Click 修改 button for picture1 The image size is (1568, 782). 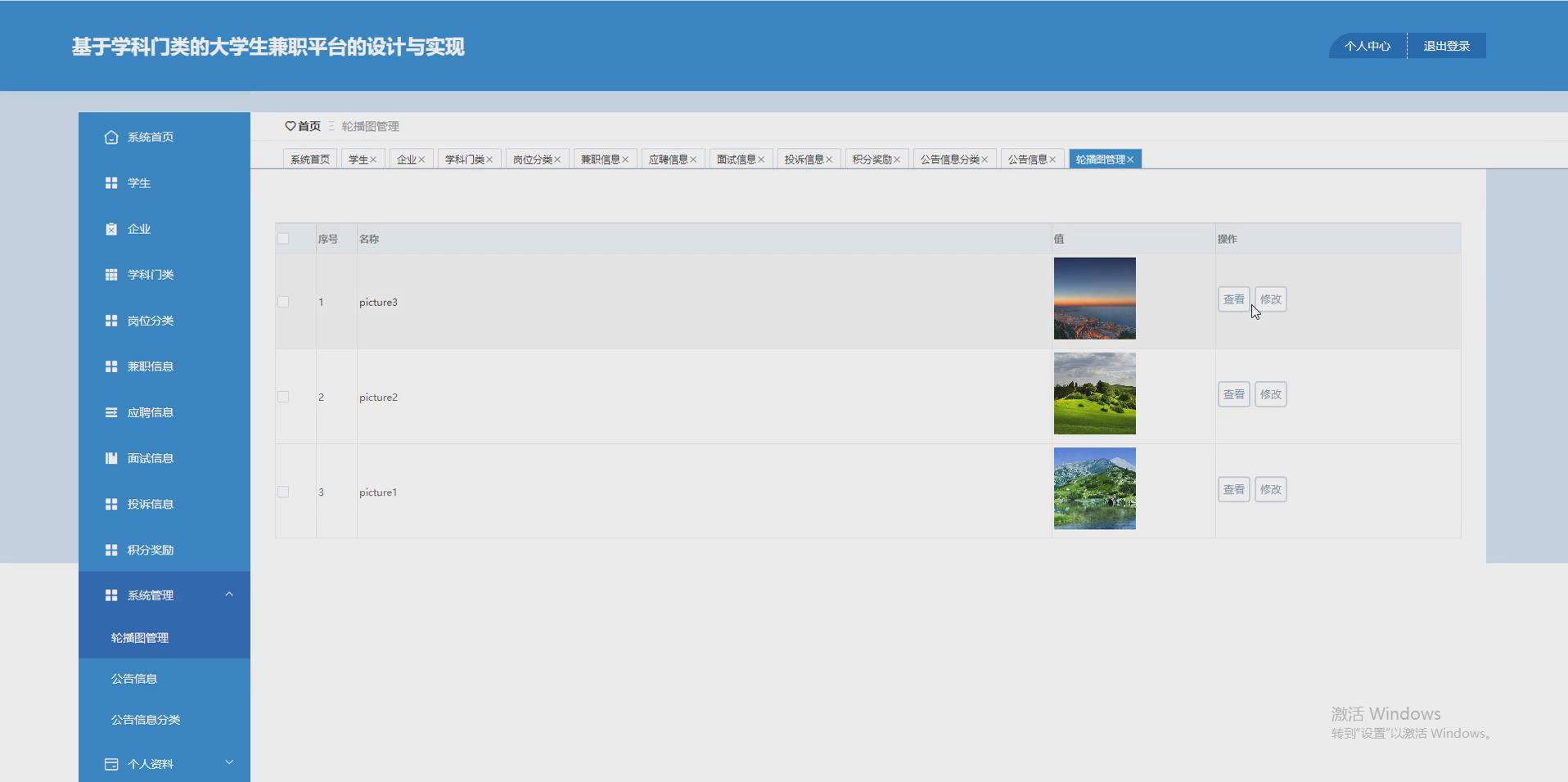(x=1271, y=489)
